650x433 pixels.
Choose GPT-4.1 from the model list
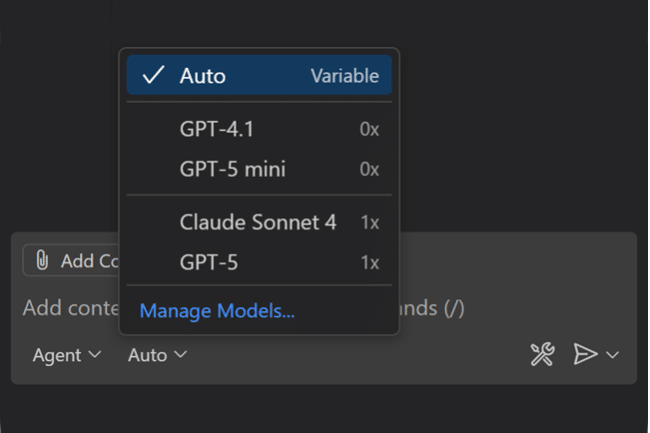(x=259, y=129)
